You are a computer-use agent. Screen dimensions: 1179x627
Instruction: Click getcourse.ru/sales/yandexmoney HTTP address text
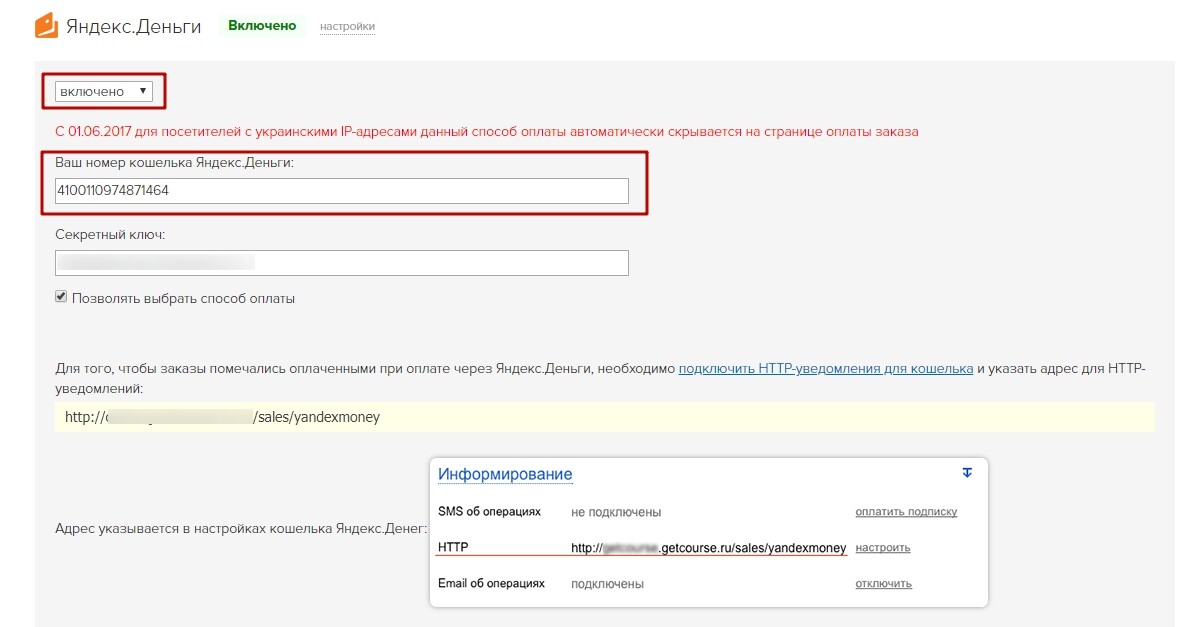[x=708, y=548]
